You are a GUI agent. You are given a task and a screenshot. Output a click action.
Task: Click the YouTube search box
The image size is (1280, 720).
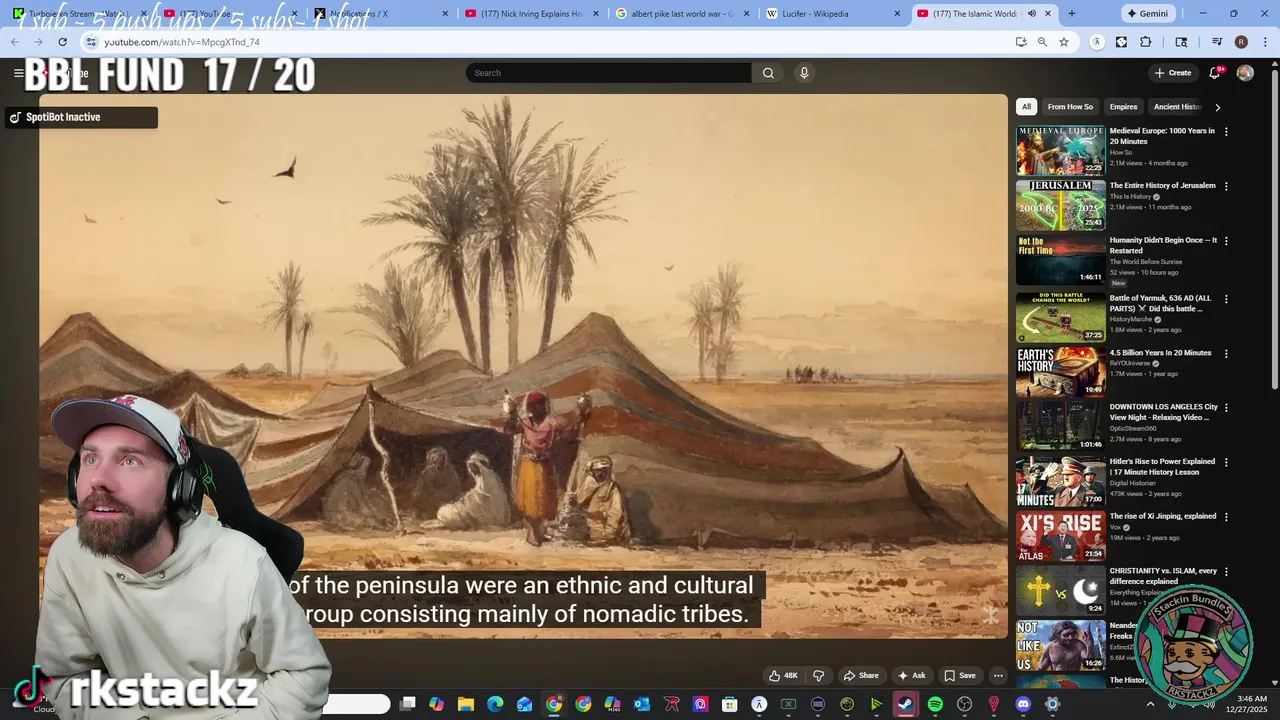pos(608,73)
